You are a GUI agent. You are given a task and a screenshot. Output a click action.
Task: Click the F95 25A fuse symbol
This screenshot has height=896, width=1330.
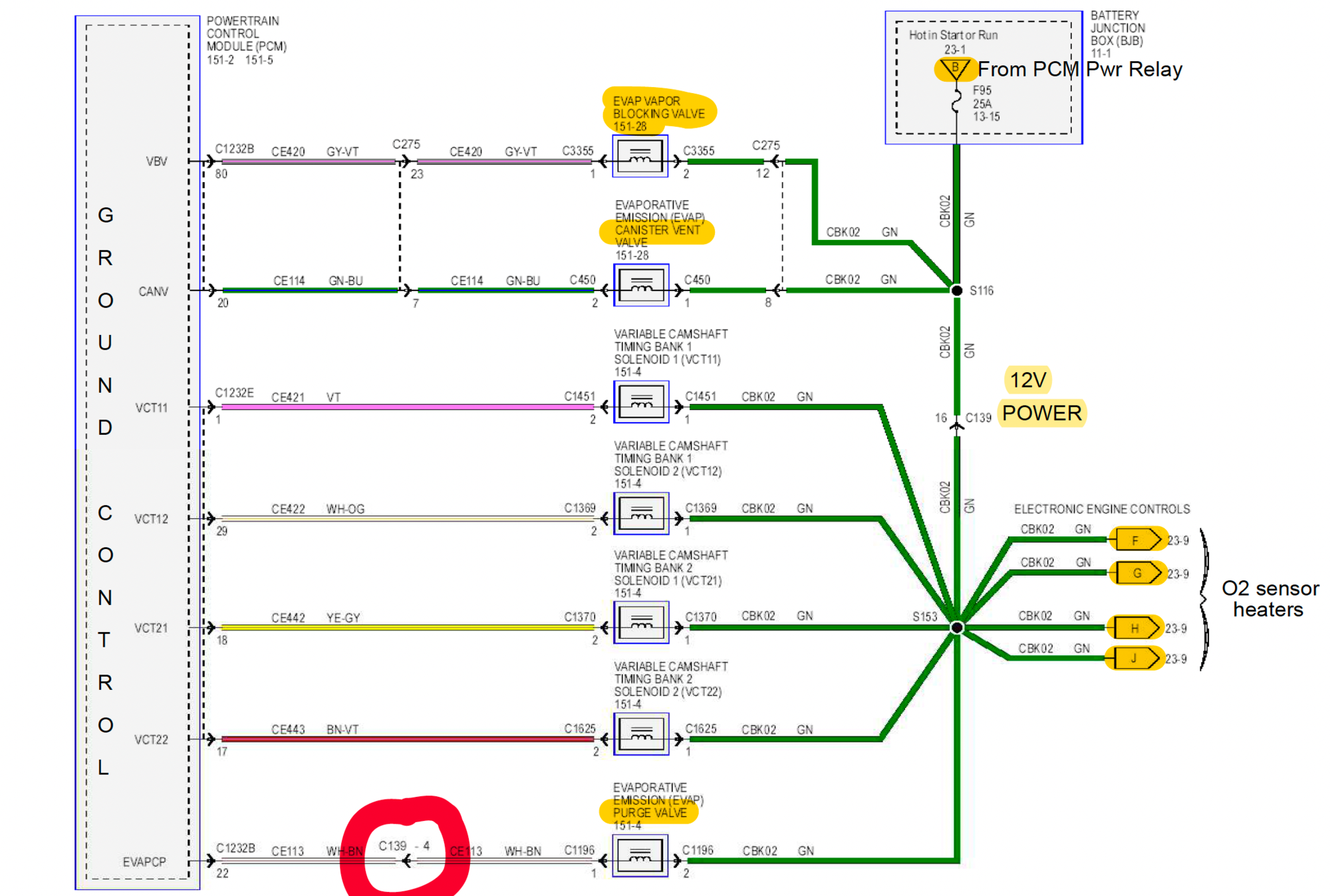(x=956, y=101)
